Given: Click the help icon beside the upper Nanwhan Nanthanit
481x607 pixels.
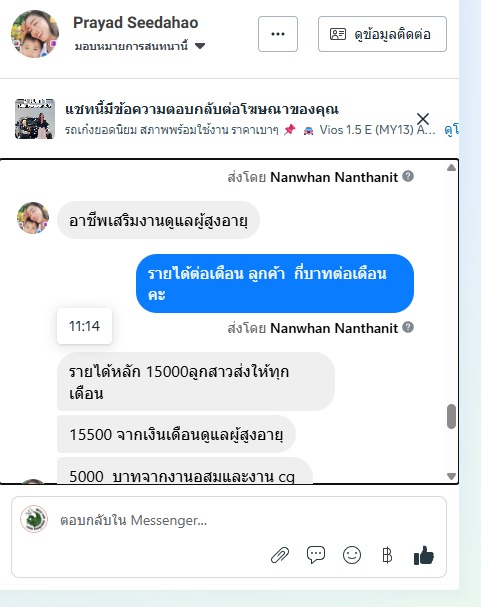Looking at the screenshot, I should pyautogui.click(x=408, y=177).
